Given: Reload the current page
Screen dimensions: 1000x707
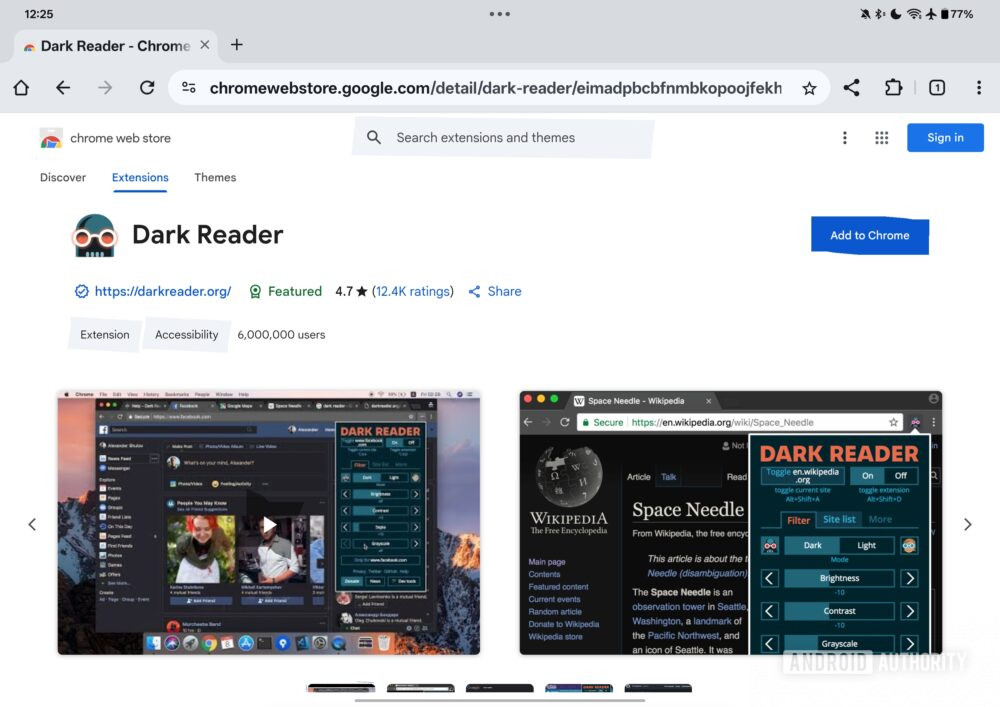Looking at the screenshot, I should point(146,88).
